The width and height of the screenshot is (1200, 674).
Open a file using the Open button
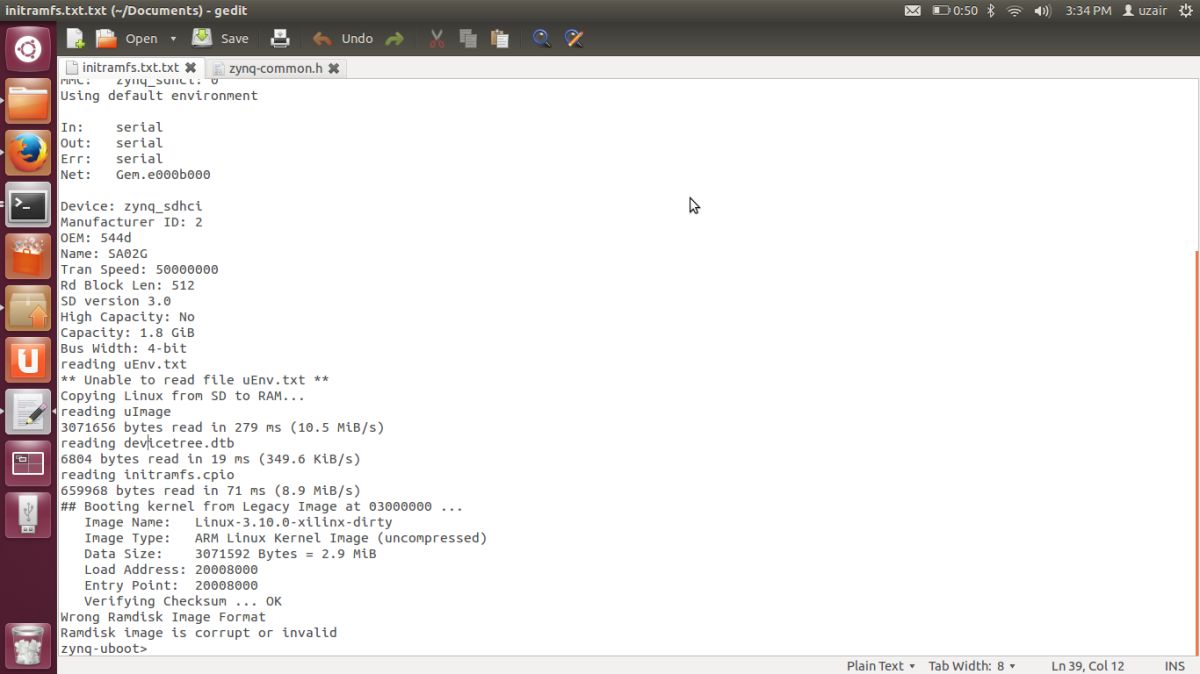tap(127, 39)
